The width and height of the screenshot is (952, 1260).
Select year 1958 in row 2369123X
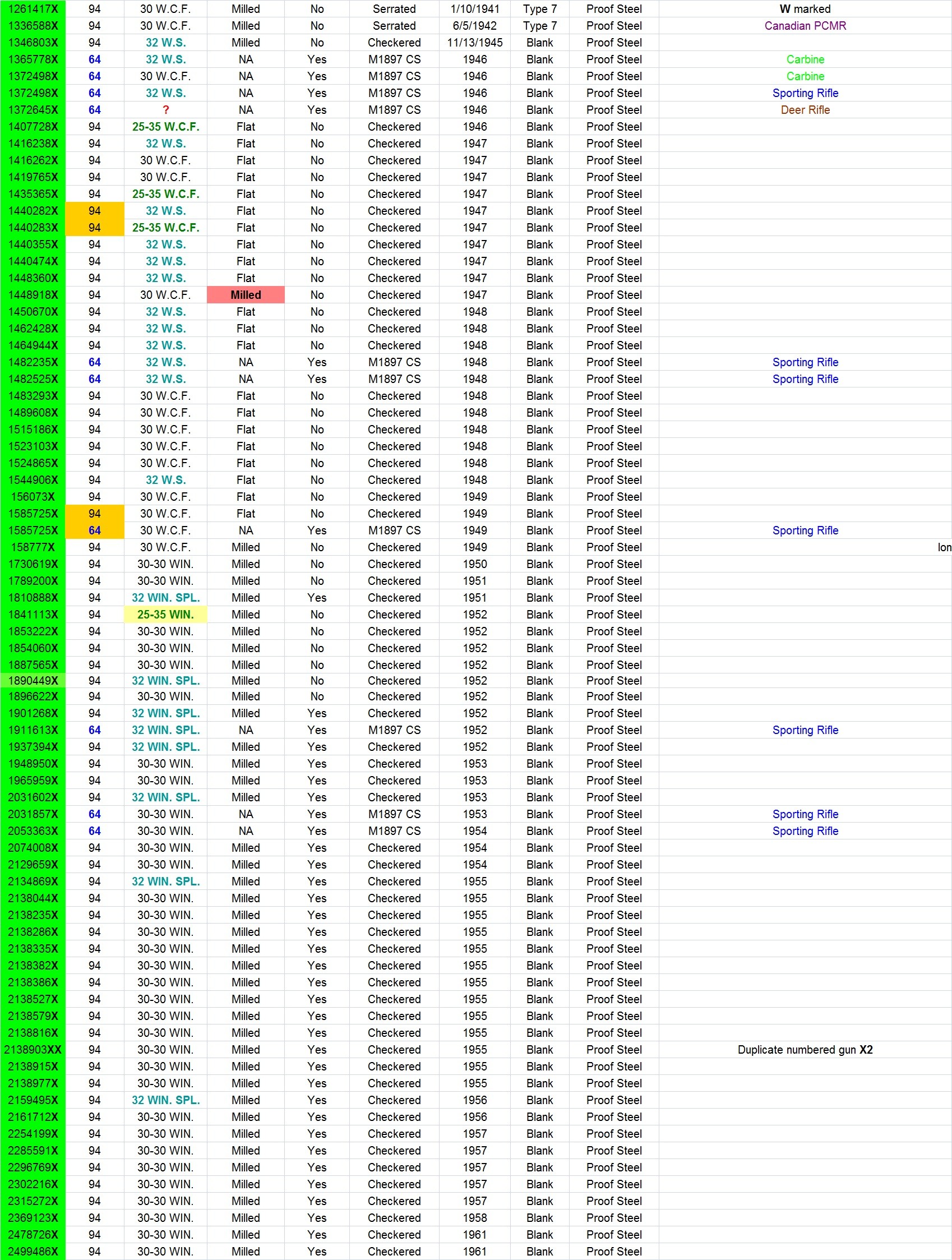click(x=475, y=1218)
